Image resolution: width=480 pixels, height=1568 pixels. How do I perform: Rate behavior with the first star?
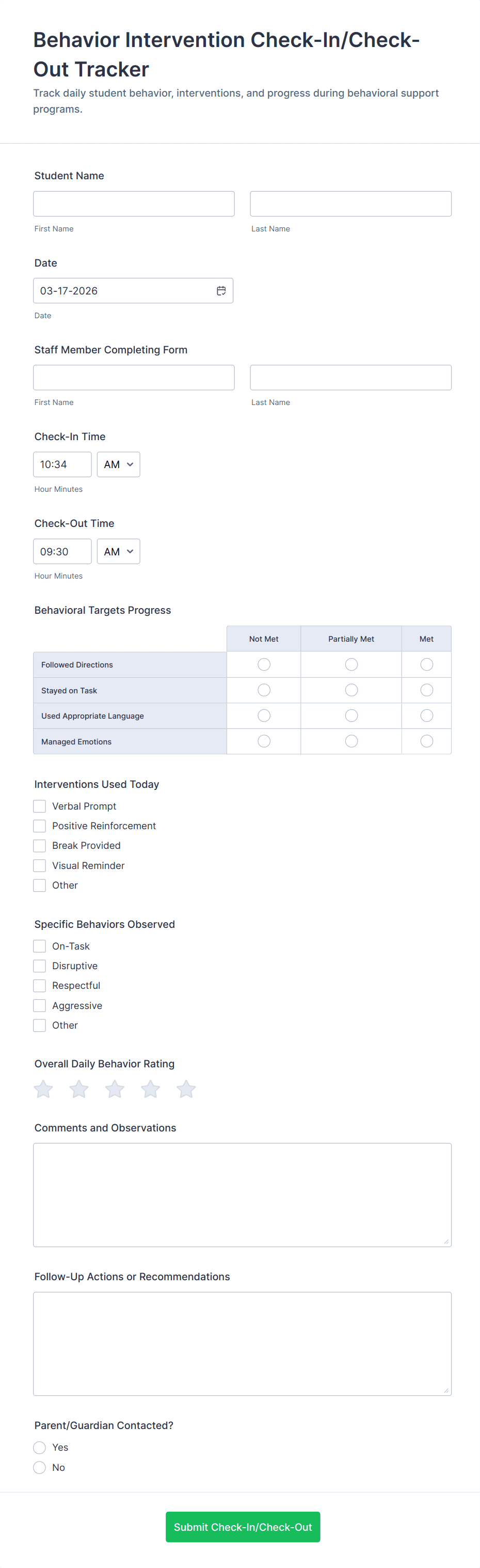43,1089
